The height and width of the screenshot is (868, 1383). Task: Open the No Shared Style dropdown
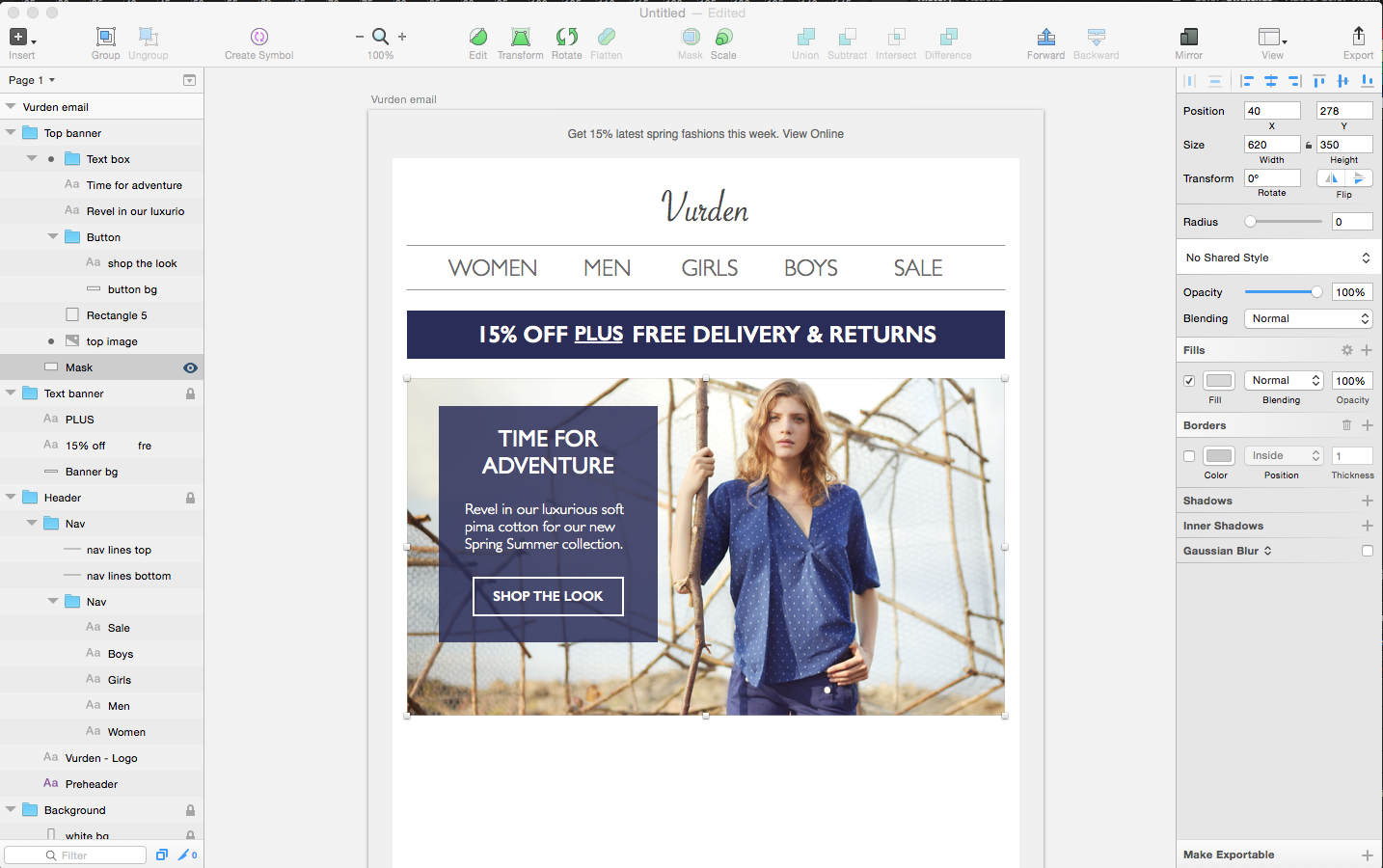pos(1277,258)
